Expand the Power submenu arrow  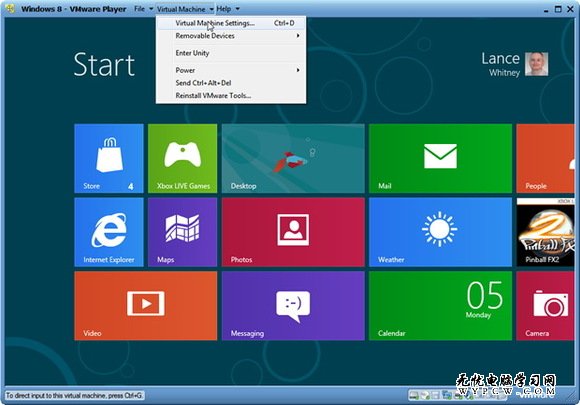pyautogui.click(x=298, y=70)
